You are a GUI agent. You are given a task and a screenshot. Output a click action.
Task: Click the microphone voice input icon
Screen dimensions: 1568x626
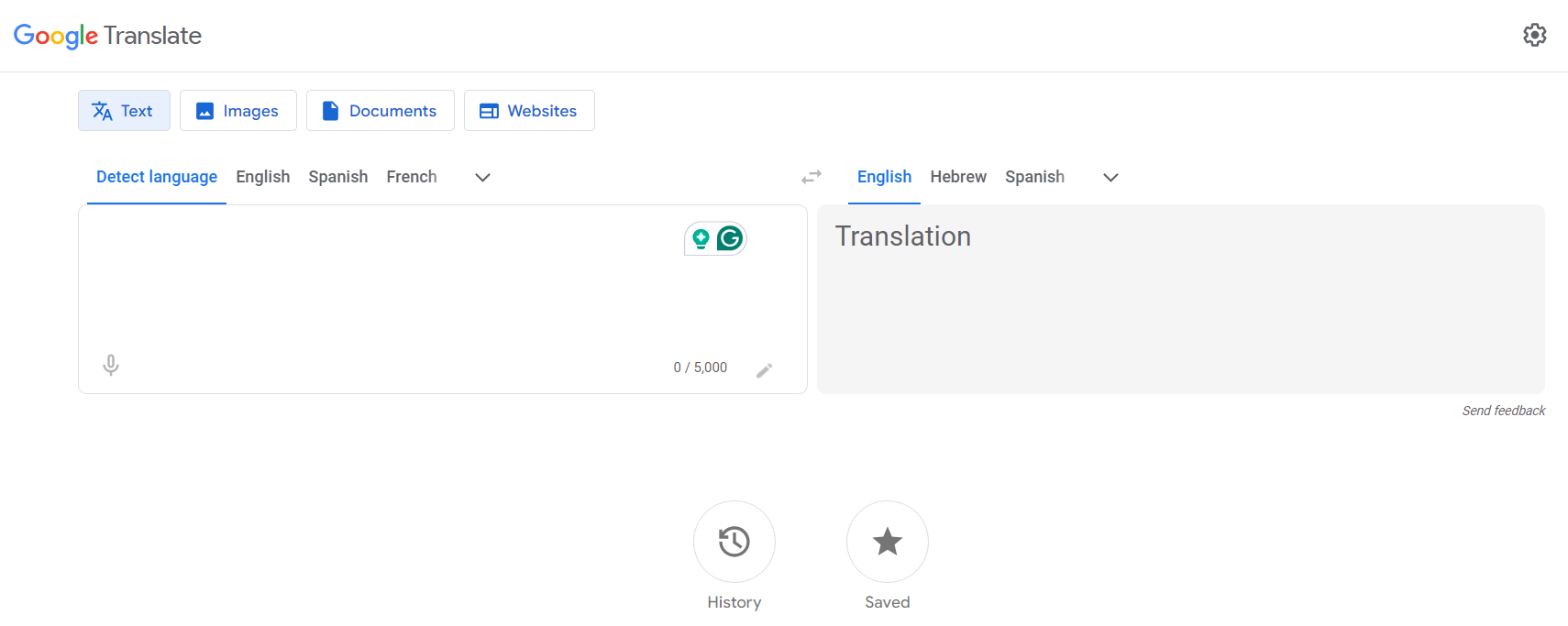(x=111, y=366)
